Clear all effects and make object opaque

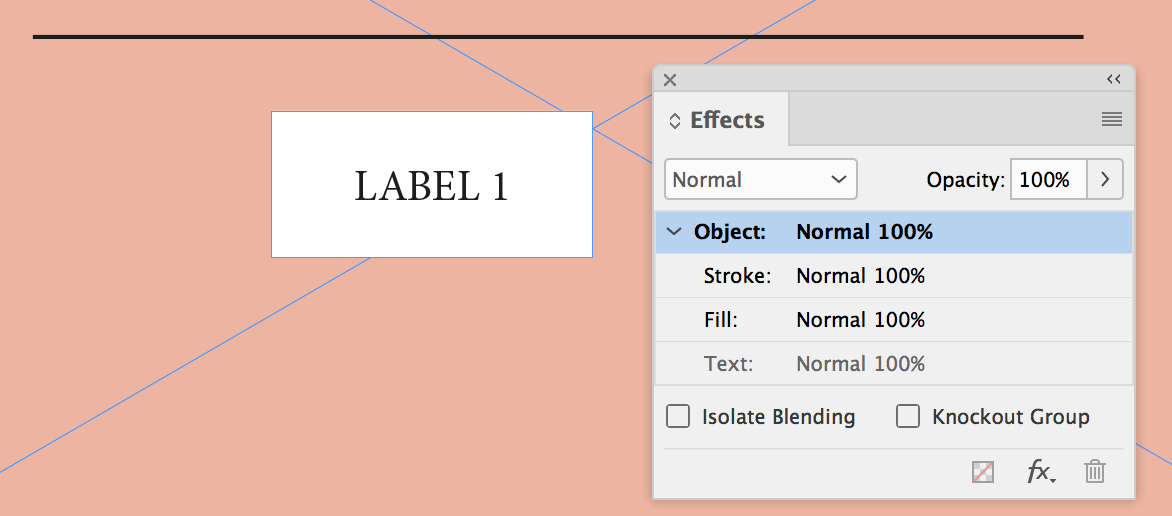(x=983, y=472)
